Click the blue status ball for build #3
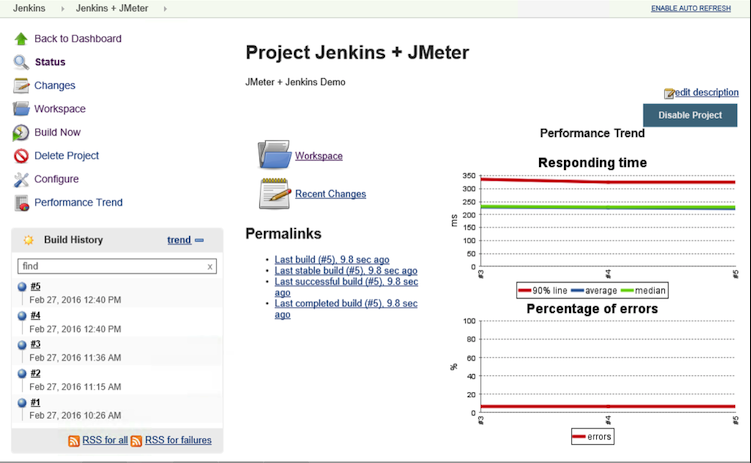Screen dimensions: 751x463 (22, 345)
